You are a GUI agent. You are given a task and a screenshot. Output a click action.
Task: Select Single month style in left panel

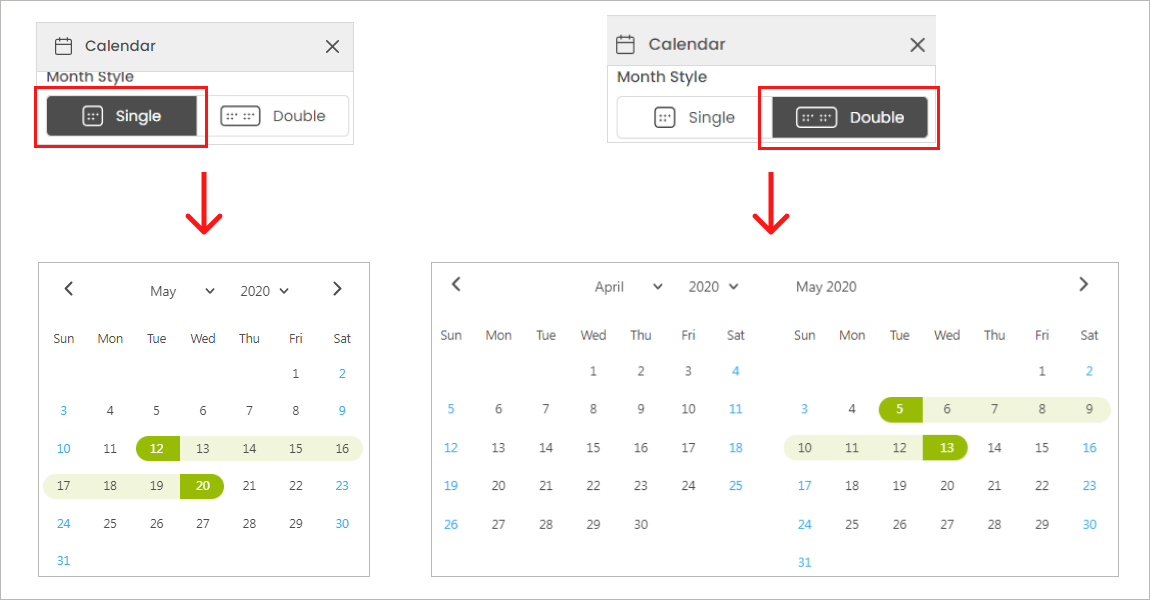point(121,116)
